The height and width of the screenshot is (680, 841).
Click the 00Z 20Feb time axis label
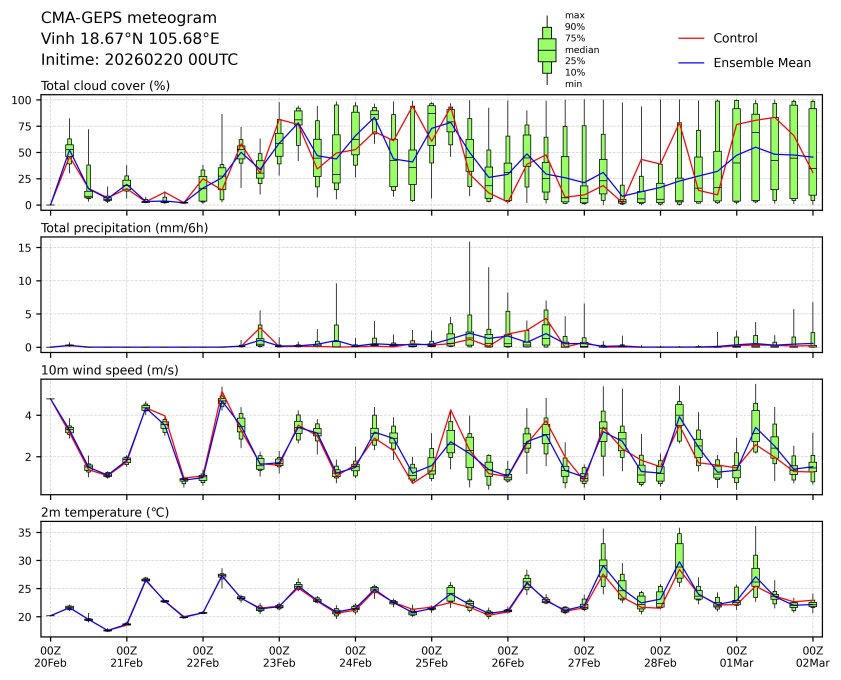(50, 656)
